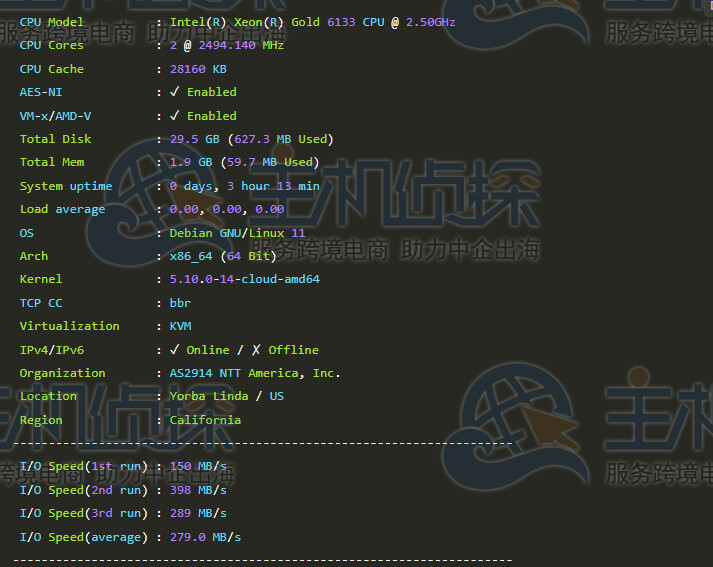Select the CPU Cache value 28160 KB

198,69
